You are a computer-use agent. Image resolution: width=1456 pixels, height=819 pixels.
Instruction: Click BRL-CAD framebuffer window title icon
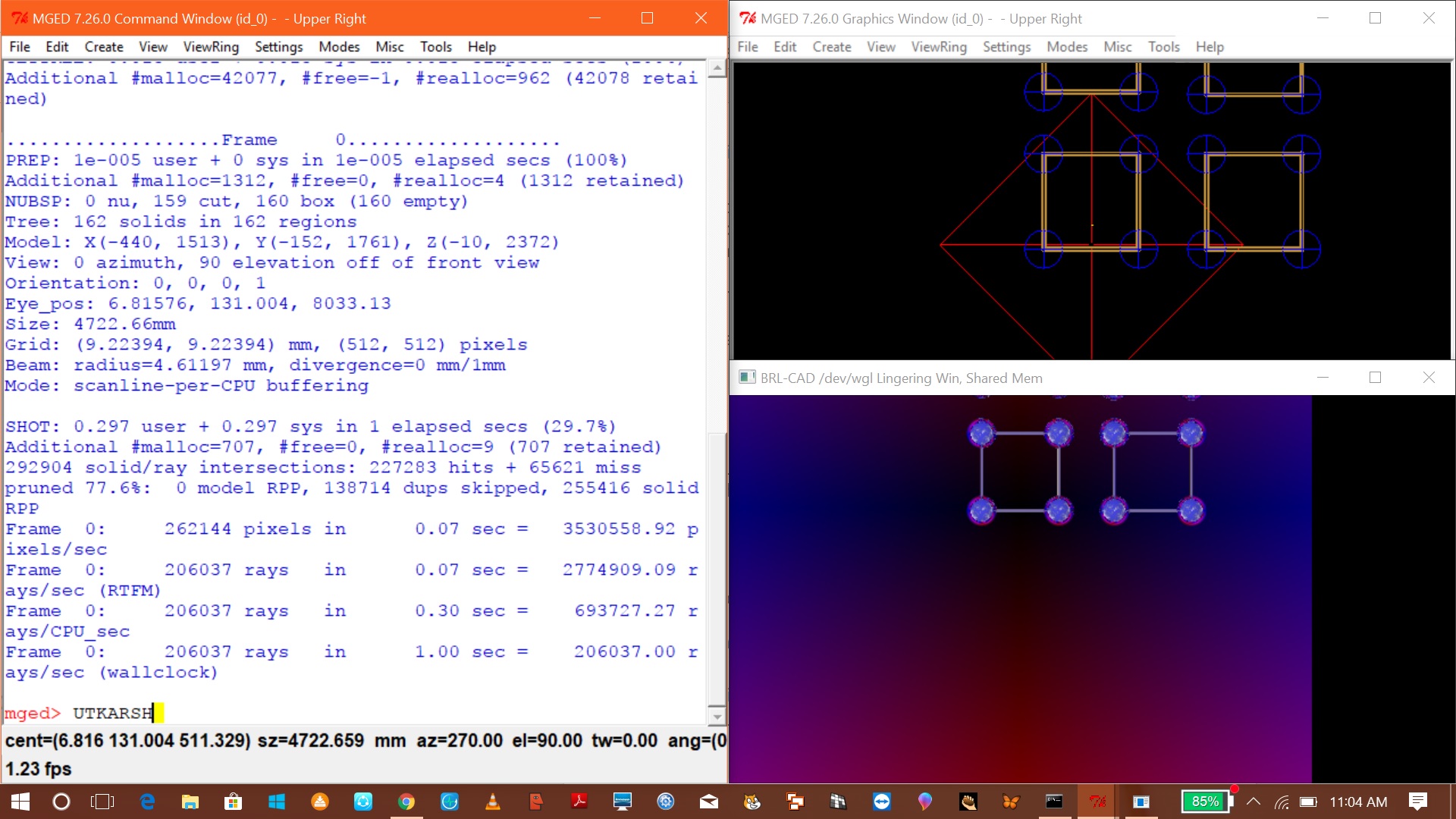[x=747, y=378]
